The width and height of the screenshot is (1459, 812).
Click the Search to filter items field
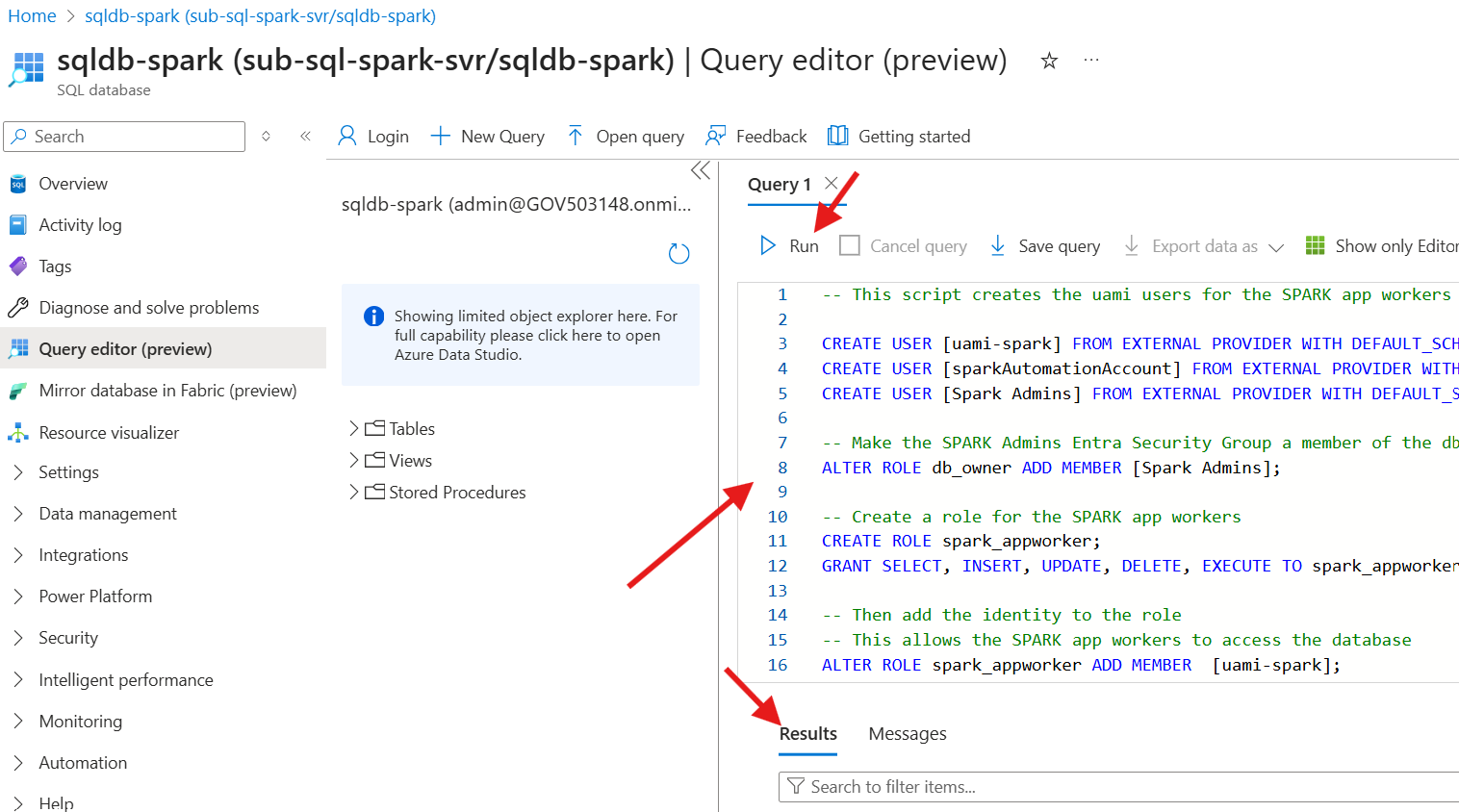(x=1116, y=786)
